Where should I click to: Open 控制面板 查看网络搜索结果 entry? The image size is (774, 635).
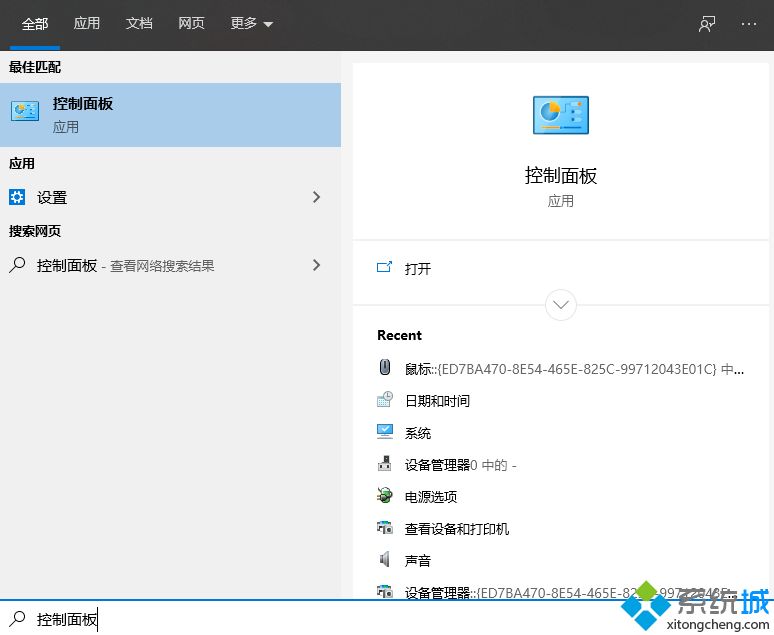pos(170,265)
